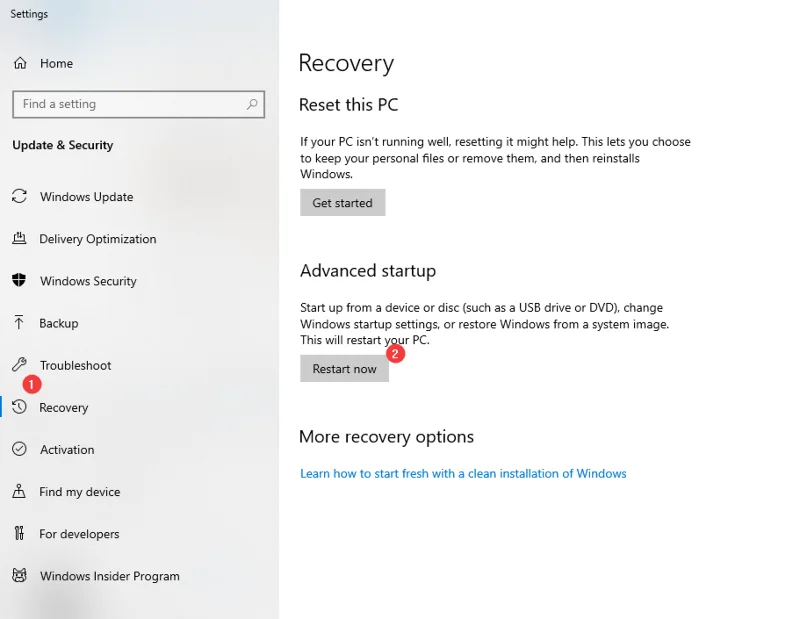This screenshot has width=800, height=619.
Task: Click the Windows Security shield icon
Action: 19,280
